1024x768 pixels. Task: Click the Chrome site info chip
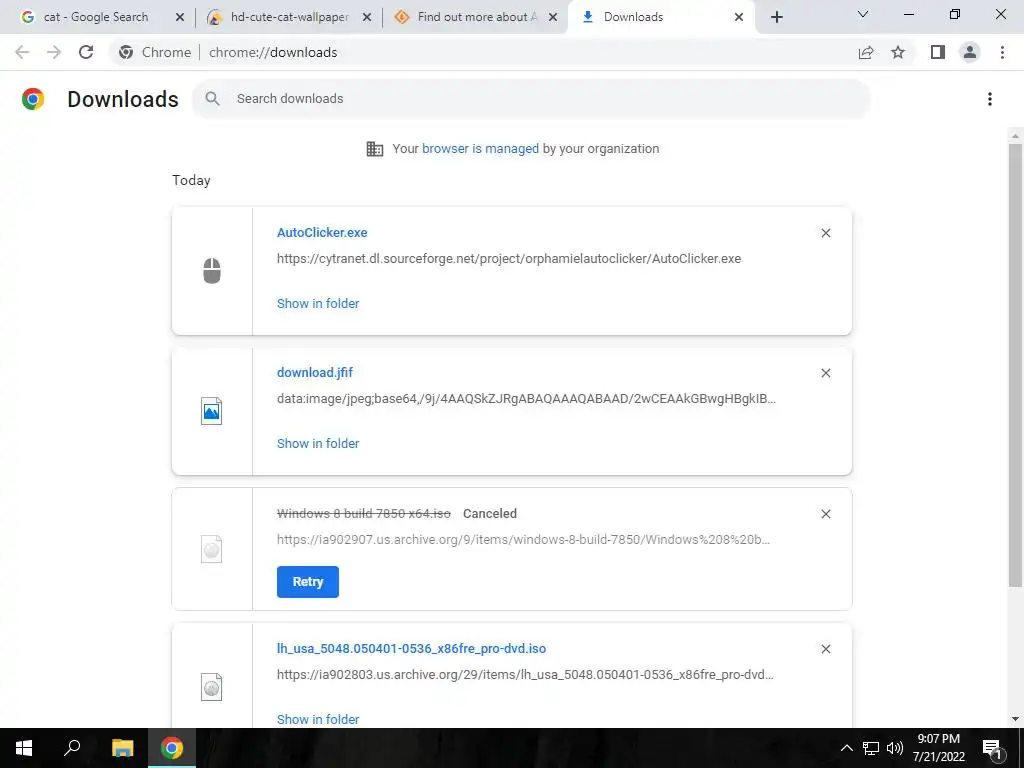pyautogui.click(x=156, y=52)
